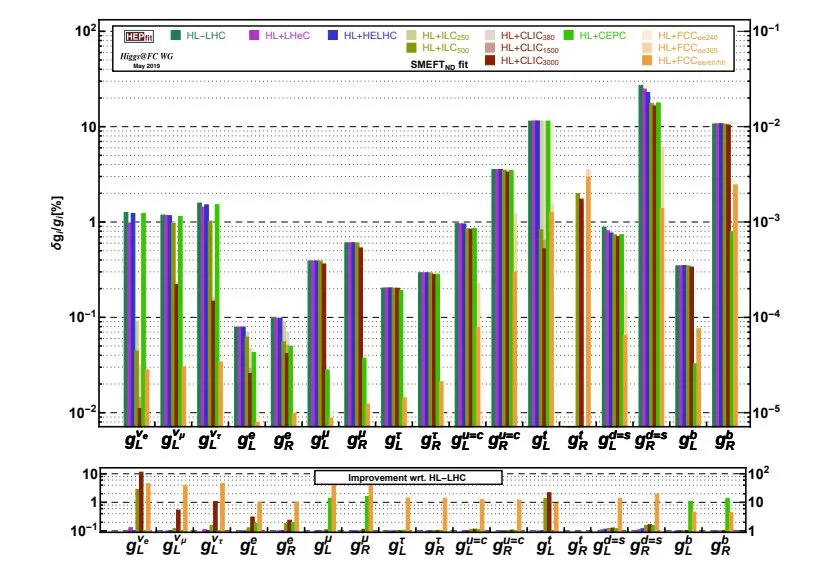This screenshot has height=568, width=829.
Task: Click the HL+CLIC380 legend label
Action: click(x=528, y=36)
